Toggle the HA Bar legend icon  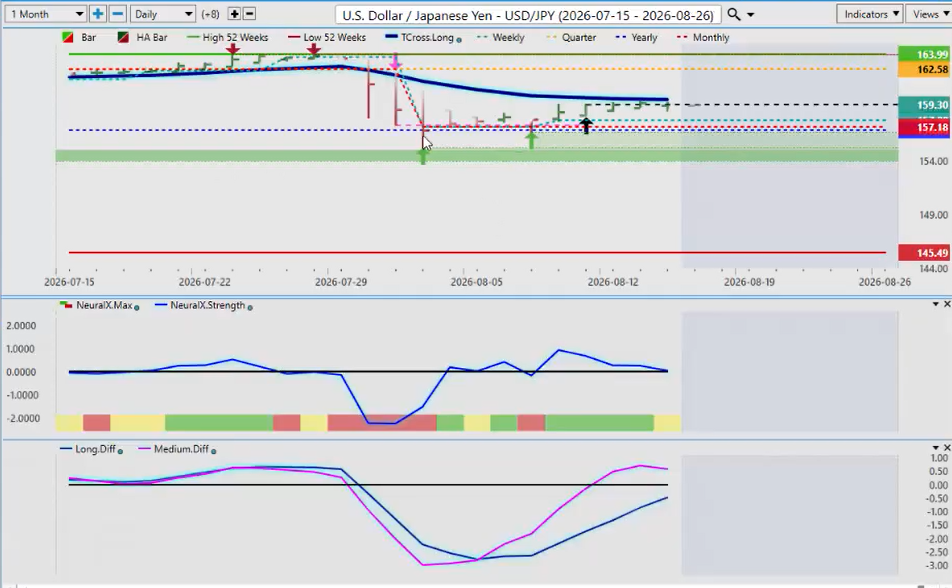pos(123,38)
